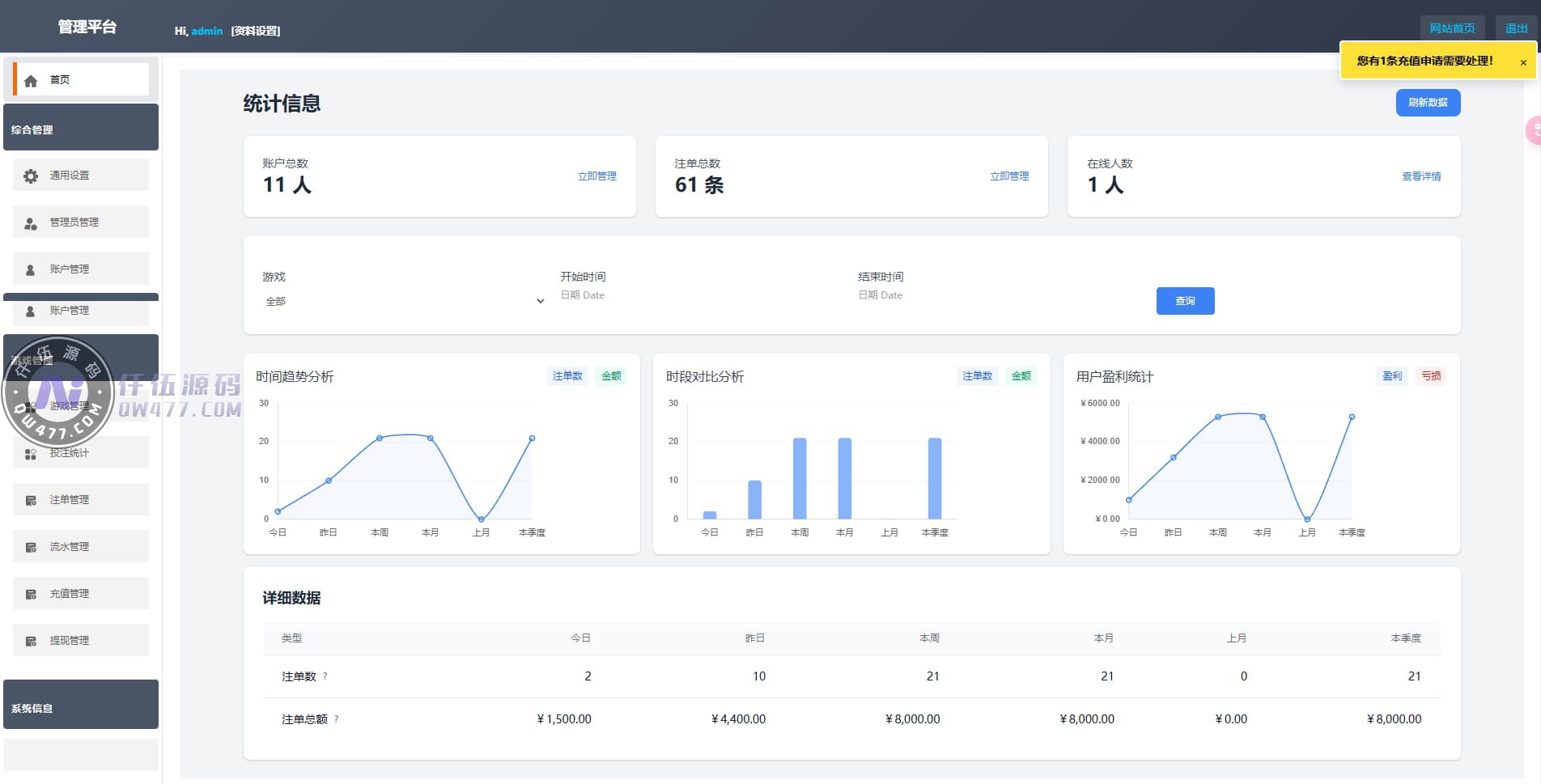Expand the 综合管理 sidebar section
The height and width of the screenshot is (784, 1541).
[81, 129]
